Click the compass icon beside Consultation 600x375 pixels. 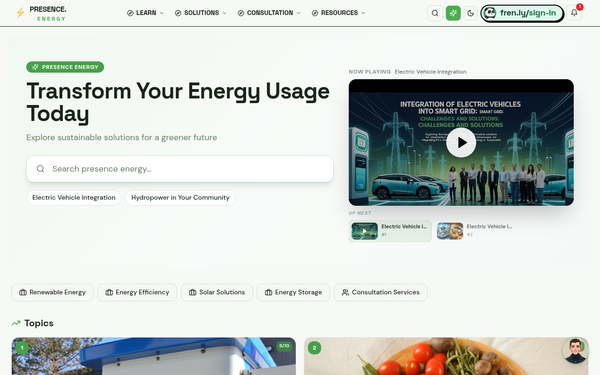pyautogui.click(x=241, y=13)
